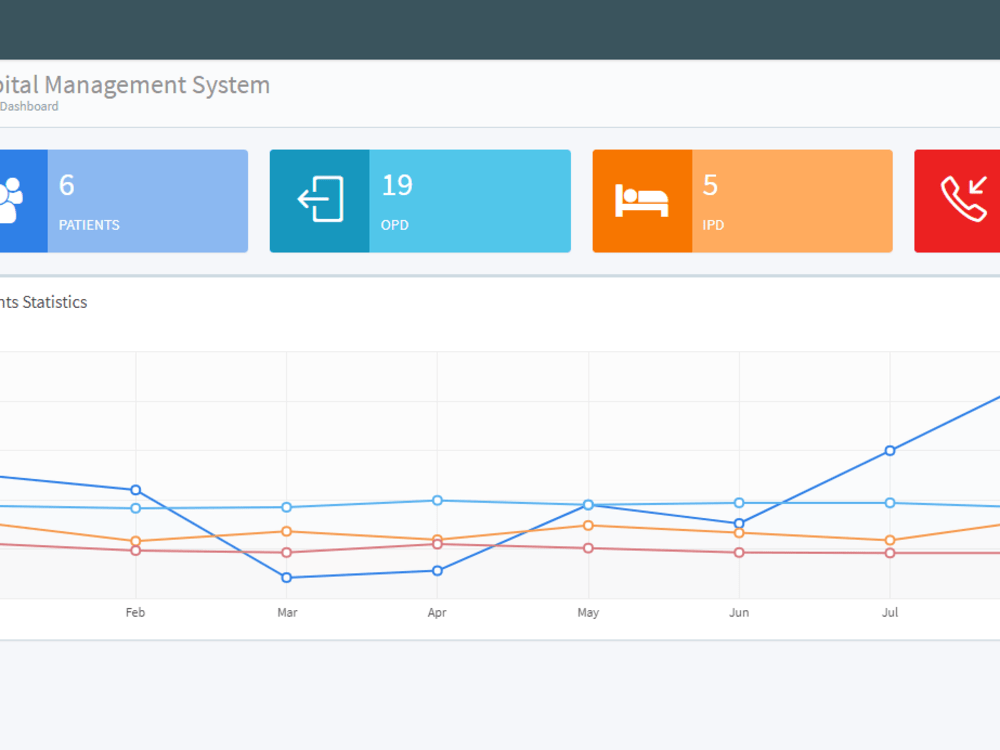This screenshot has height=750, width=1000.
Task: Click the Apr axis label
Action: [437, 613]
